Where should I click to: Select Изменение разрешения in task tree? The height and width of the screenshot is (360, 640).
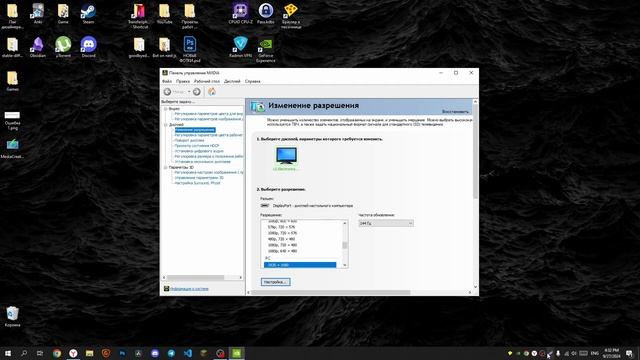coord(195,130)
